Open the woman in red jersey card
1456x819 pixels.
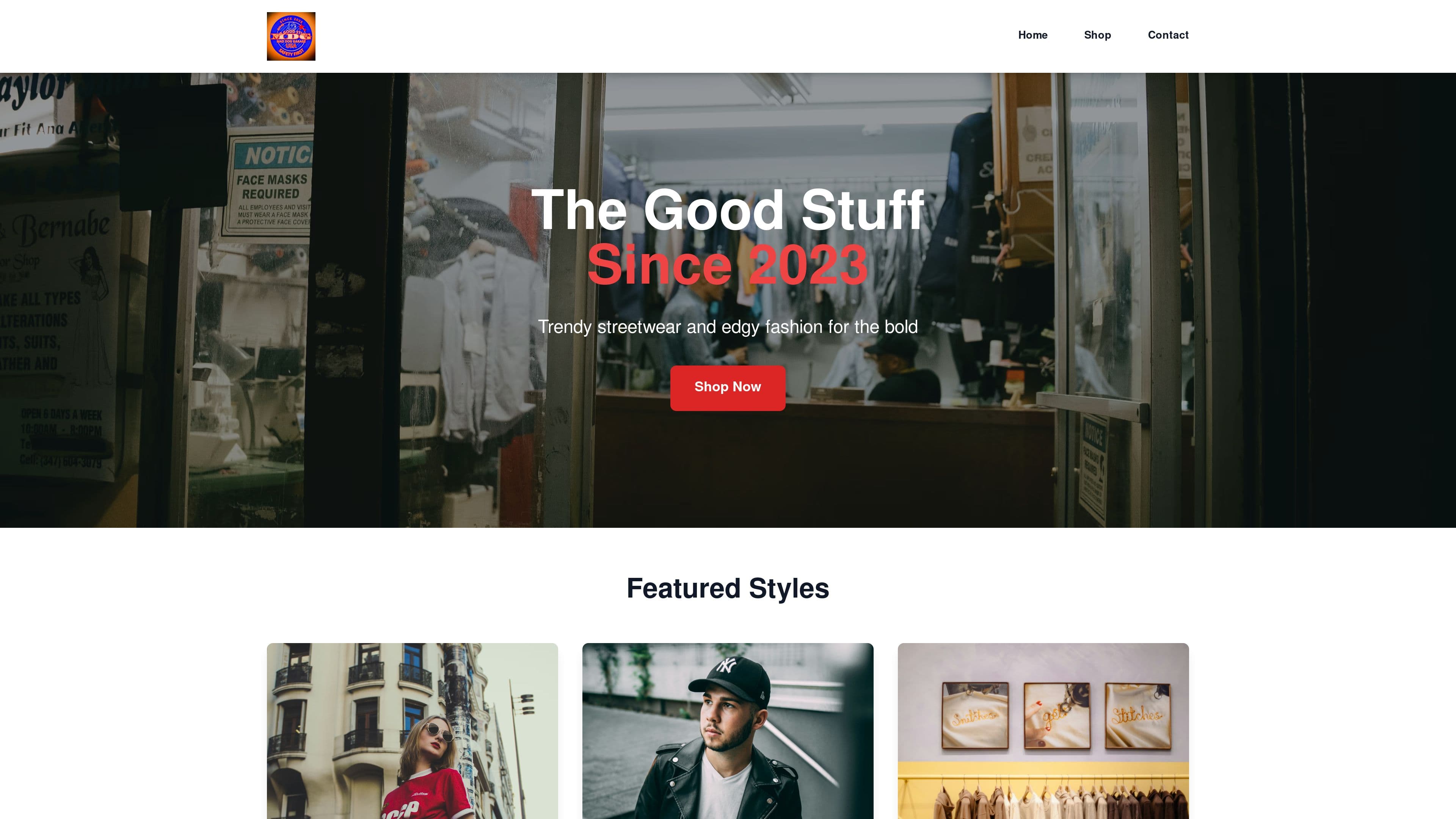[x=412, y=731]
